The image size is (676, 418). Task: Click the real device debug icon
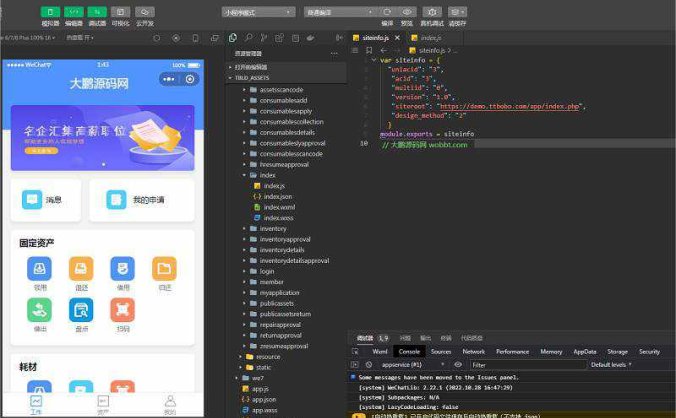pos(432,12)
